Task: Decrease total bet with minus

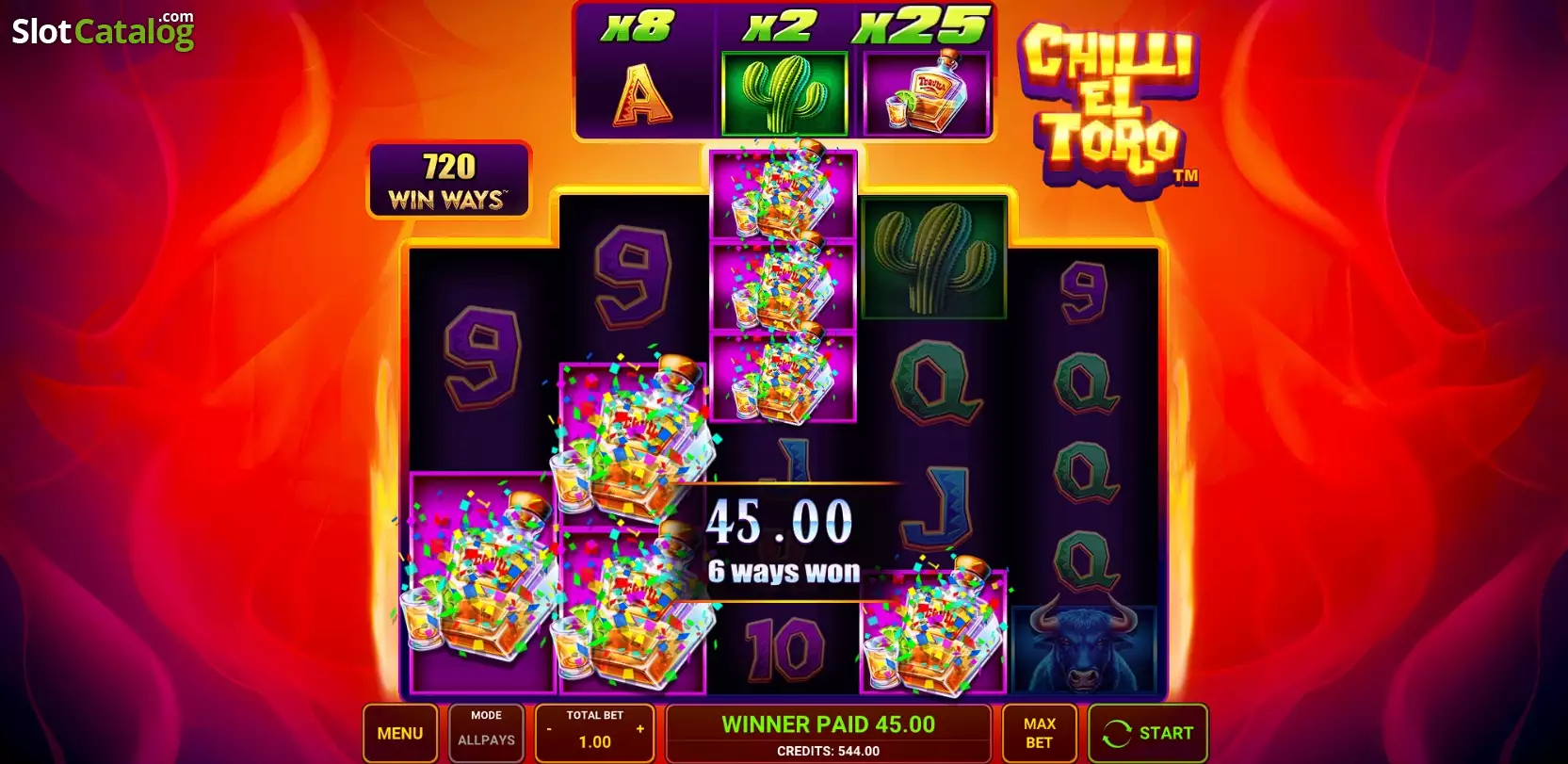Action: tap(549, 729)
